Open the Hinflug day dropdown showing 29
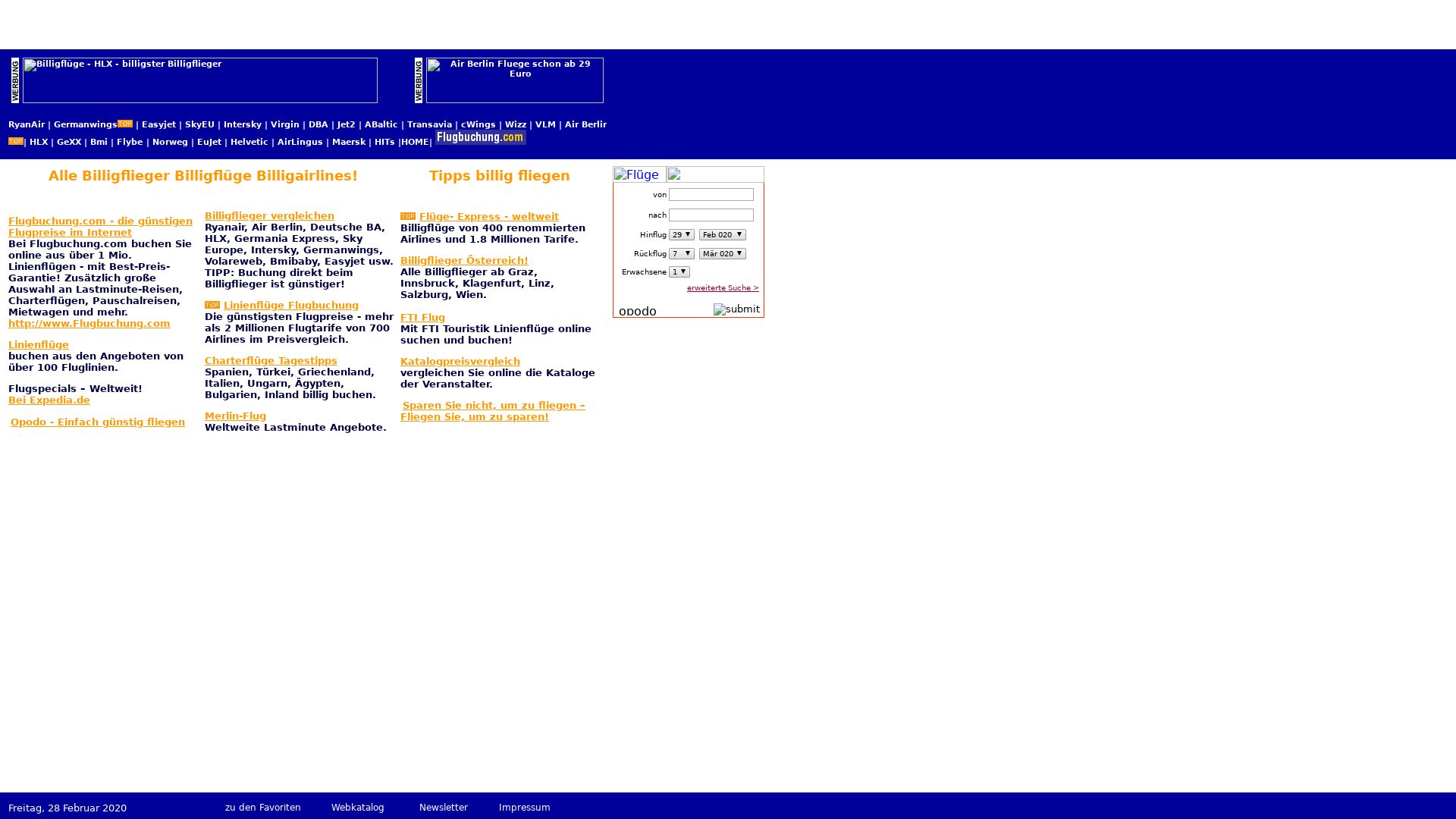The width and height of the screenshot is (1456, 819). tap(679, 234)
